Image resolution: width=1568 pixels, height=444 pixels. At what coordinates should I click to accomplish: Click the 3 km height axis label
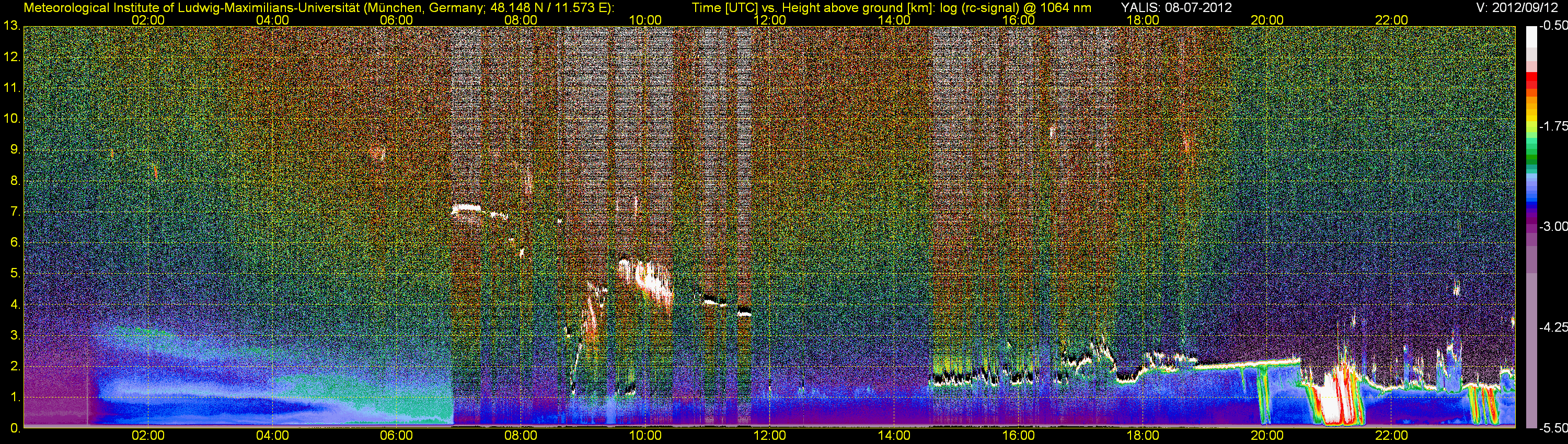pos(15,336)
